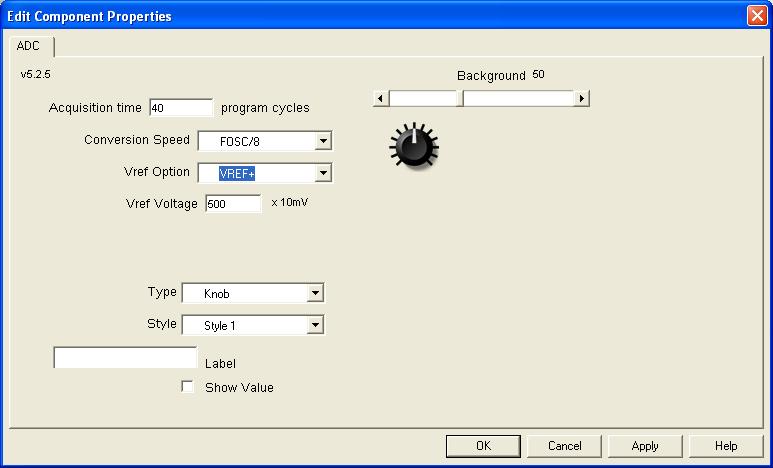Click the Label text input box
The image size is (773, 468).
click(125, 358)
